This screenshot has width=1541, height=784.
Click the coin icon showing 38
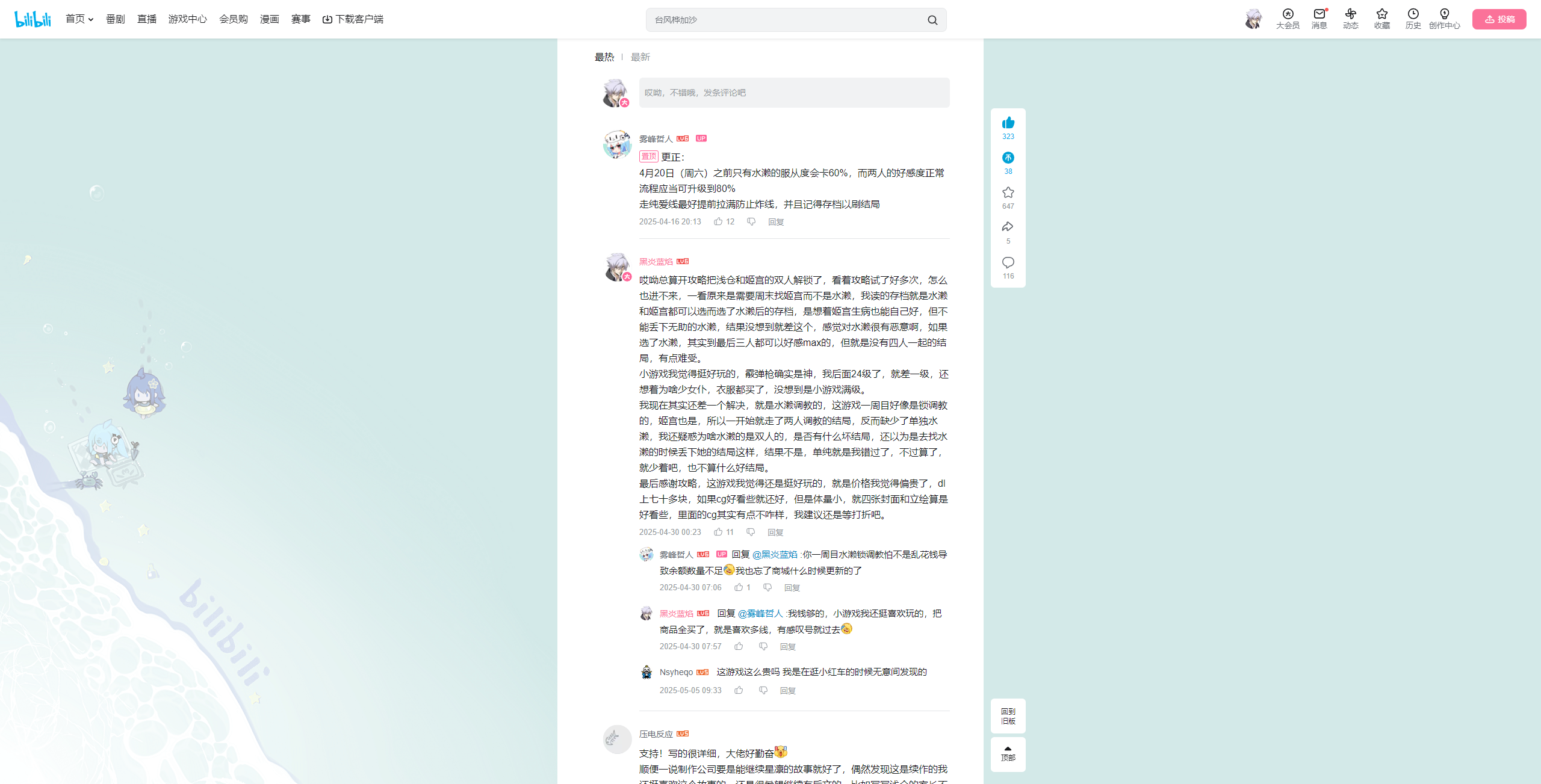(x=1008, y=162)
